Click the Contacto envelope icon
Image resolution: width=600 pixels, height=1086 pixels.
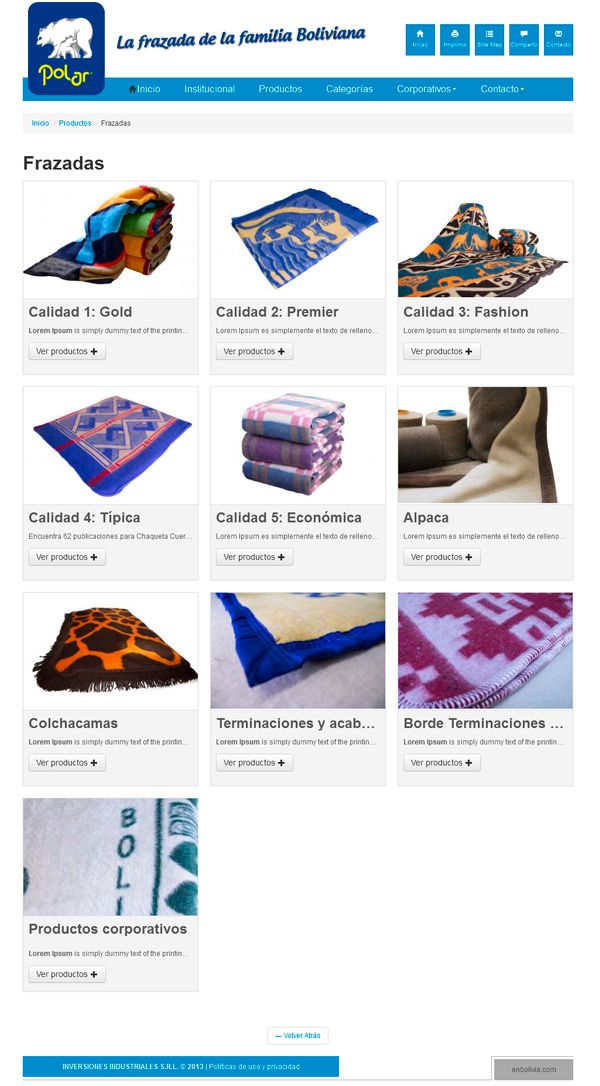pos(558,39)
